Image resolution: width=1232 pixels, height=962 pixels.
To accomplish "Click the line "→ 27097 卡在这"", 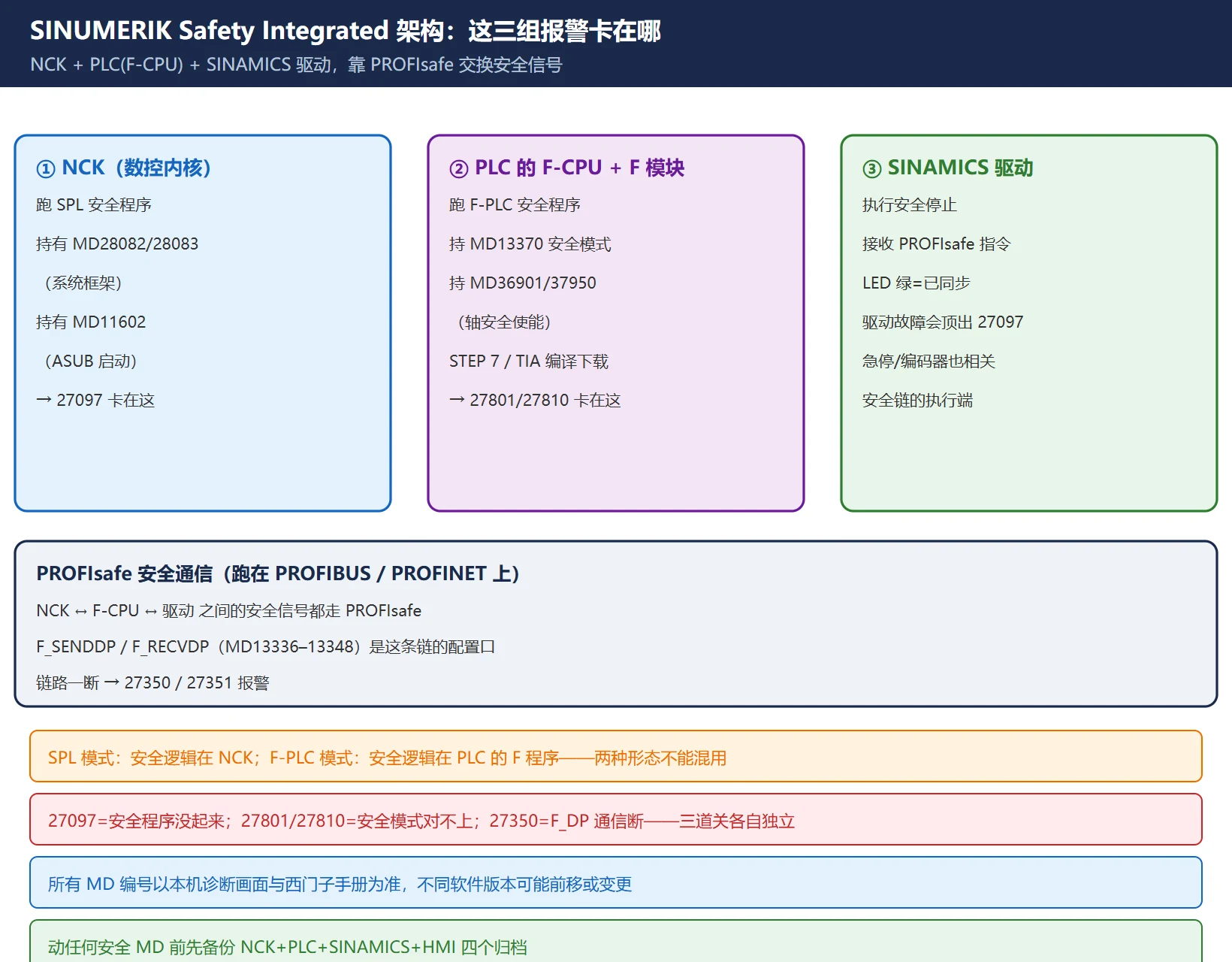I will [x=95, y=401].
